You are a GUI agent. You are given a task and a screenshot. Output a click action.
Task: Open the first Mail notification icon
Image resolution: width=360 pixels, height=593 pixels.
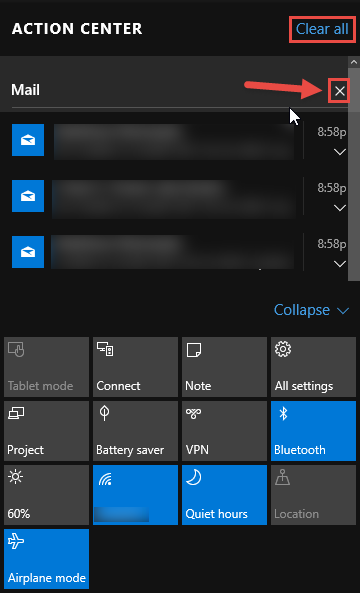point(28,140)
